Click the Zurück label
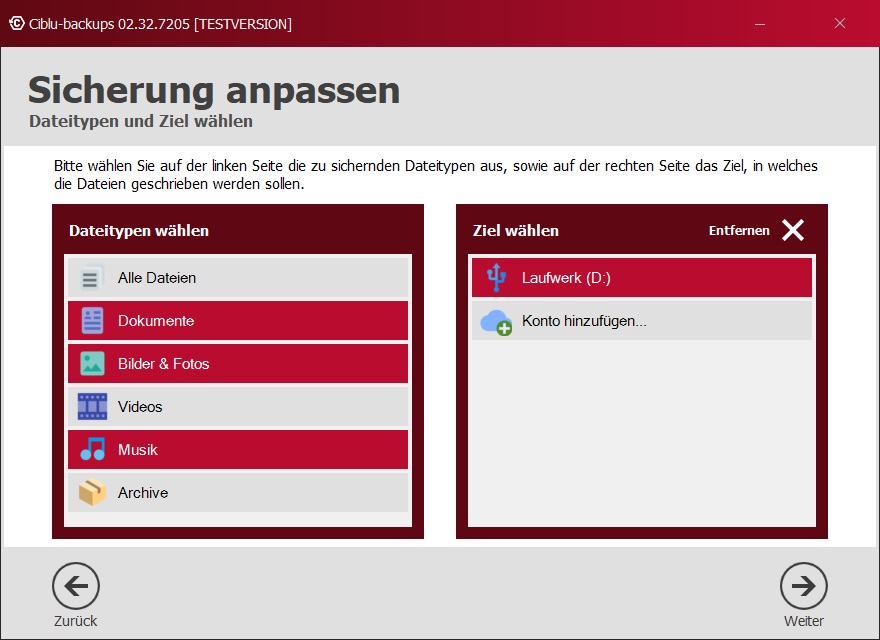 pyautogui.click(x=76, y=621)
